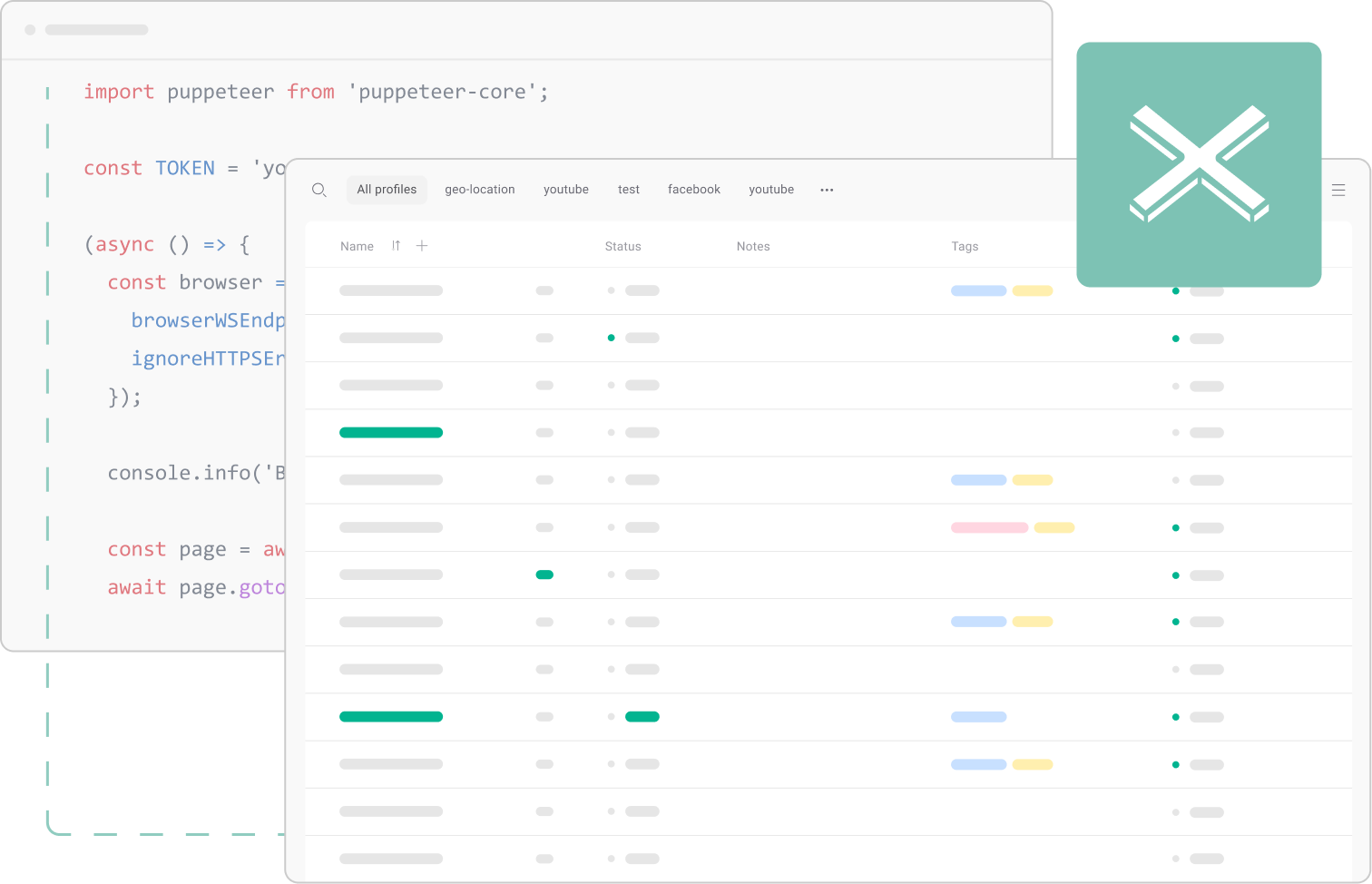
Task: Open the youtube tab next to geo-location
Action: point(566,190)
